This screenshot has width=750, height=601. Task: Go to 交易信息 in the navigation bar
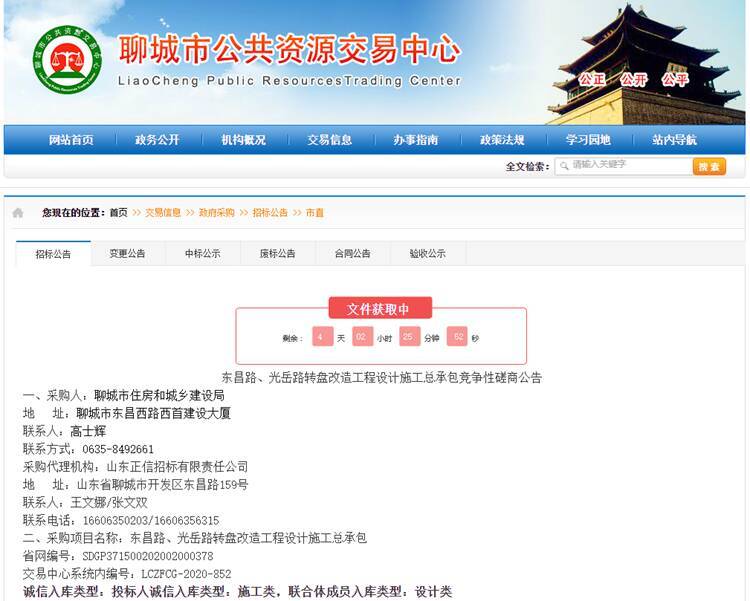(x=329, y=140)
